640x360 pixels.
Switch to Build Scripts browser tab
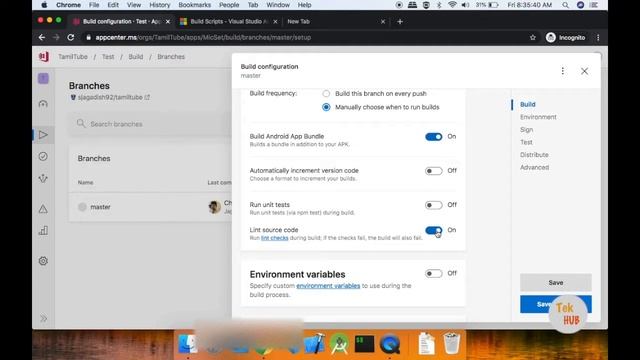point(228,22)
